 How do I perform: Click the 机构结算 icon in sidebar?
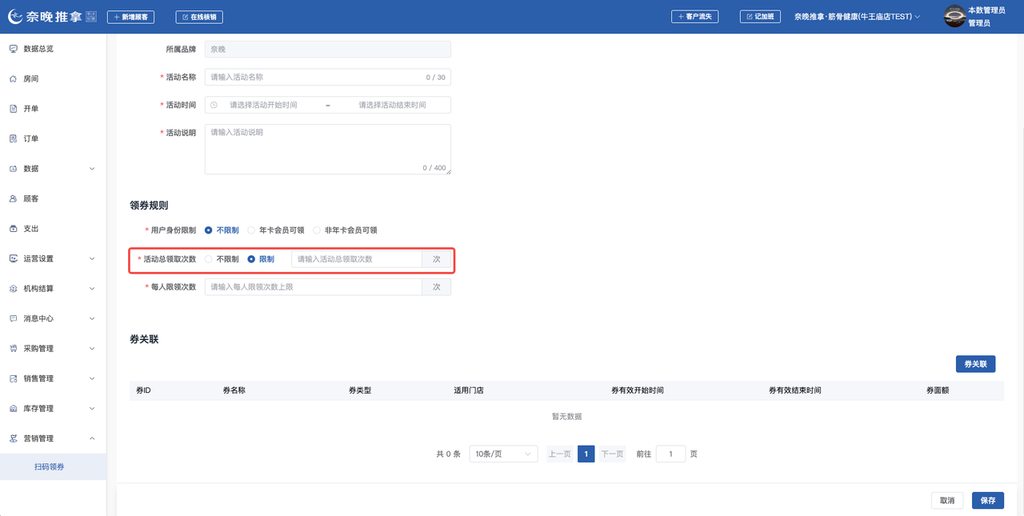[13, 289]
